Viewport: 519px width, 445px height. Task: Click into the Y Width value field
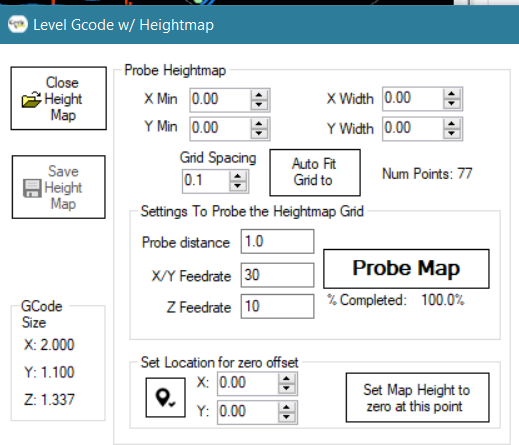(413, 128)
